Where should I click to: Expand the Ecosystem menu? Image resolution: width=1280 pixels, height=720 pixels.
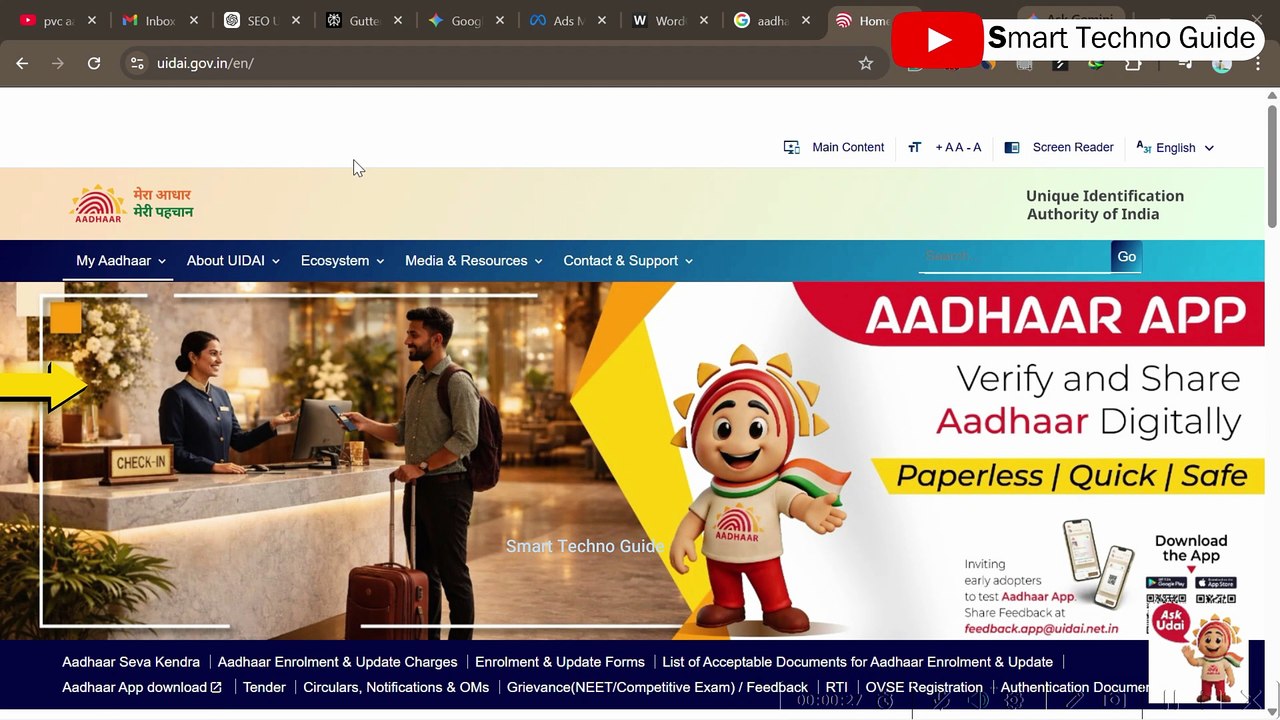pyautogui.click(x=343, y=260)
